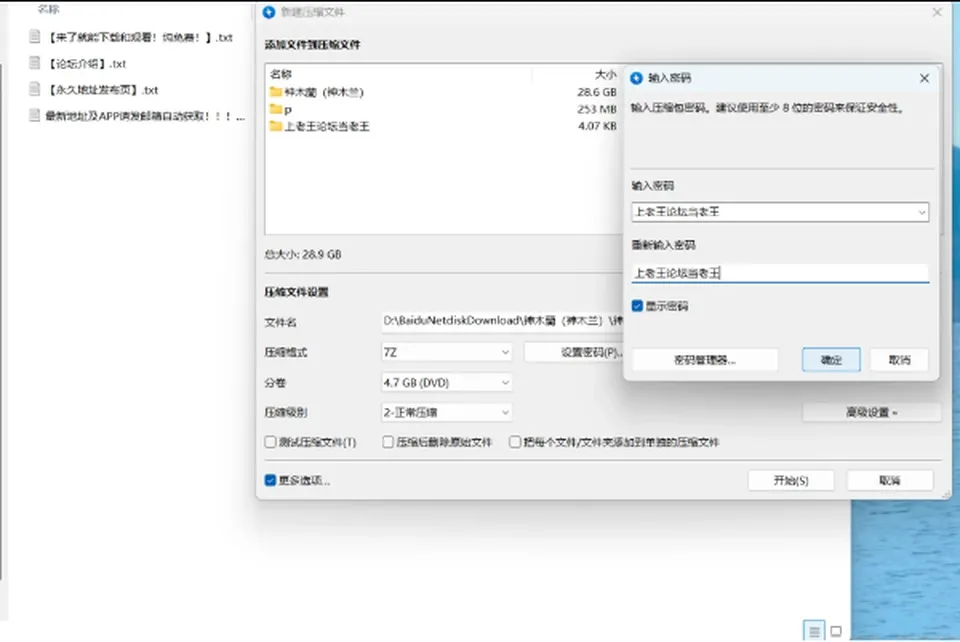Click the 【论坛介绍】.txt file icon
This screenshot has height=642, width=960.
point(35,63)
